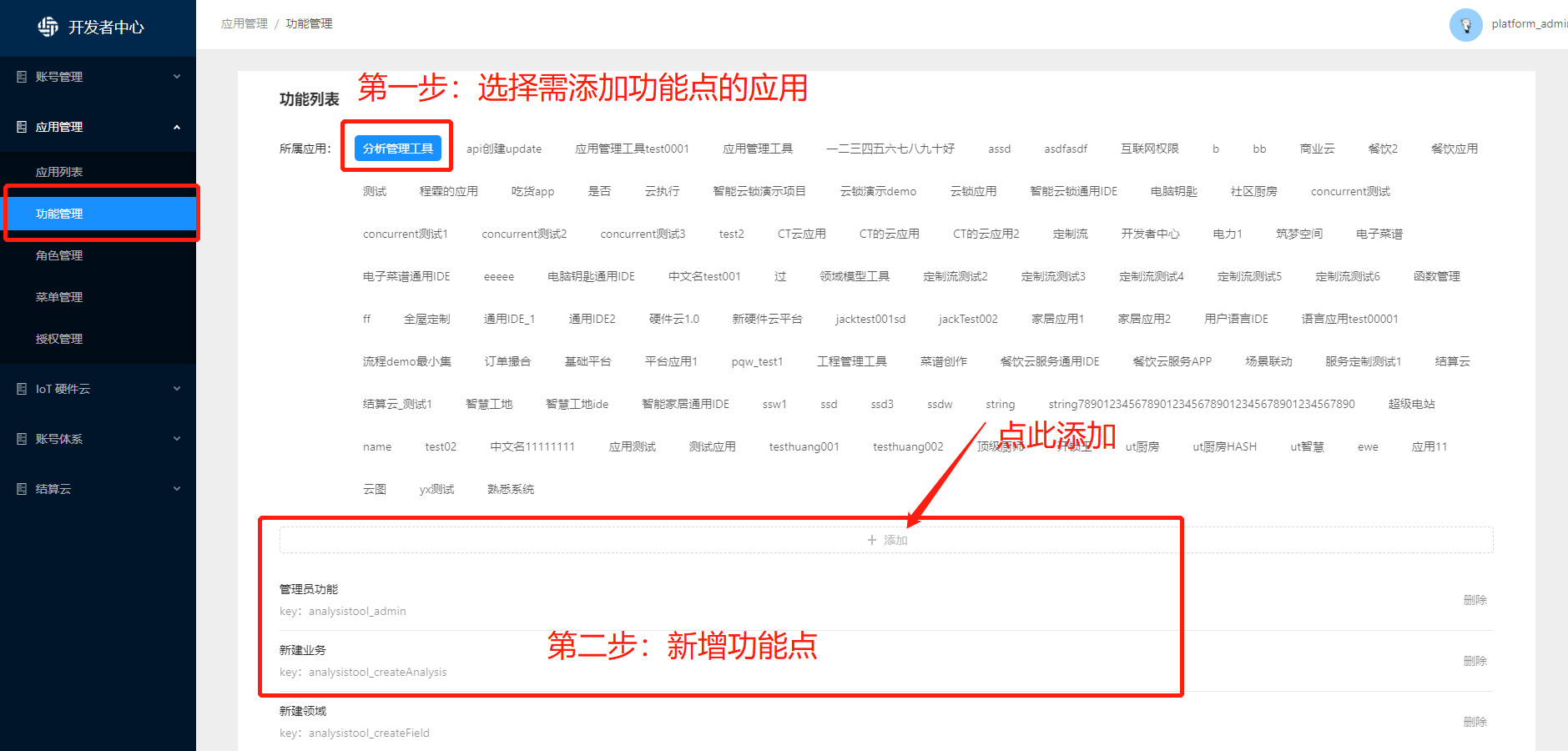This screenshot has width=1568, height=751.
Task: Select the yx测试 application tag
Action: [437, 489]
